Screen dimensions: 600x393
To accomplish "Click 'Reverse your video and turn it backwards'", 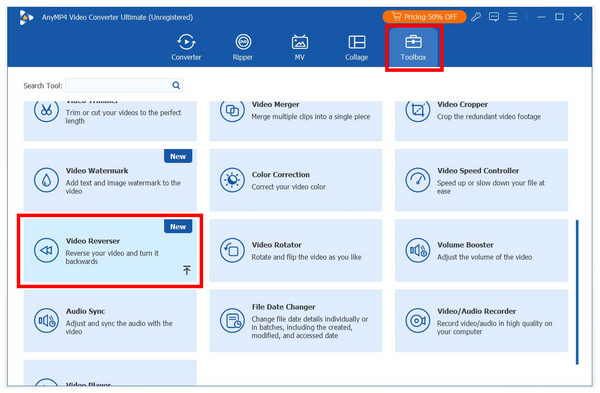I will [112, 257].
